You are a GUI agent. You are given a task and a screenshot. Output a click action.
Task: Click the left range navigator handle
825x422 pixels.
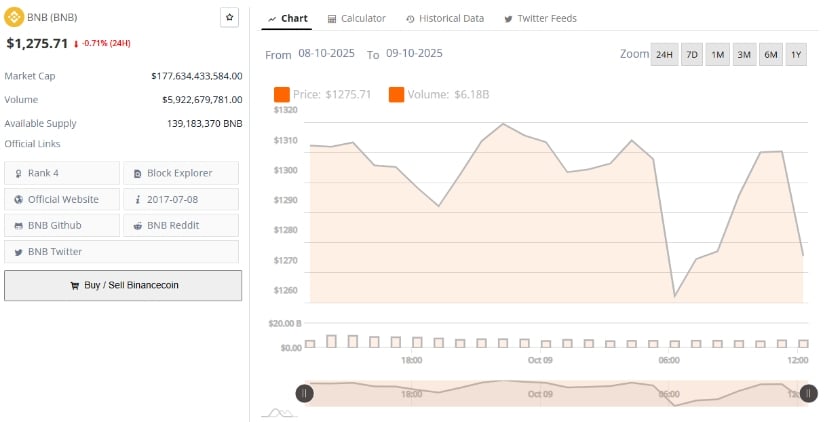coord(305,393)
